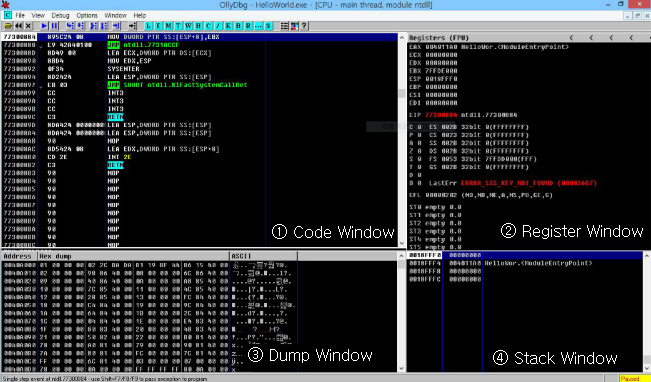Select the INT 2E instruction line
The width and height of the screenshot is (651, 382).
[199, 157]
